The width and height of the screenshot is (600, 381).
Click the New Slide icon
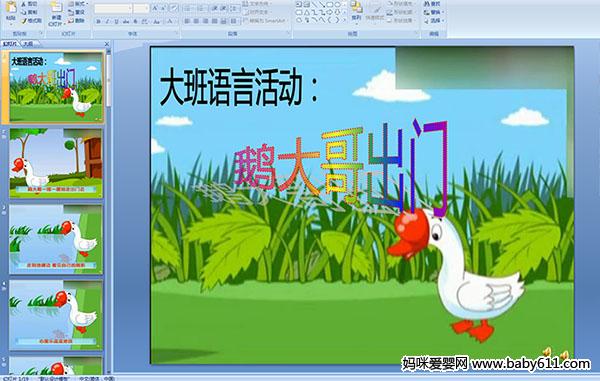coord(55,9)
